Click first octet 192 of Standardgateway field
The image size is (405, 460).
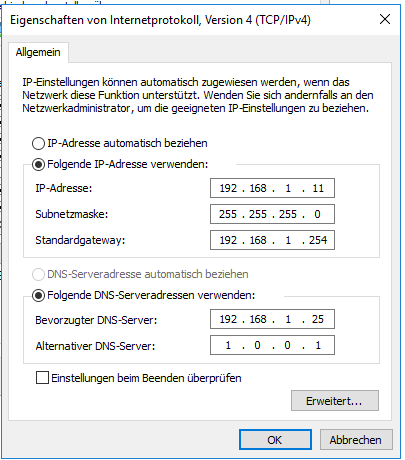228,240
